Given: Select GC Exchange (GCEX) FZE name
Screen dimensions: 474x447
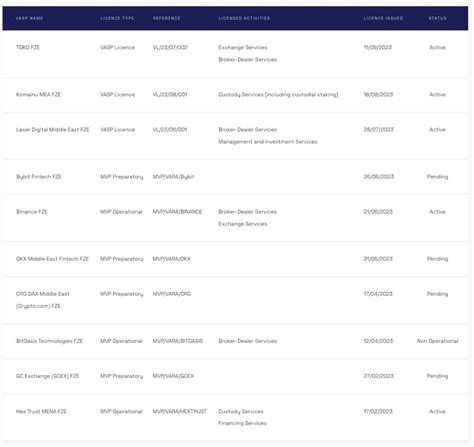Looking at the screenshot, I should pyautogui.click(x=47, y=376).
